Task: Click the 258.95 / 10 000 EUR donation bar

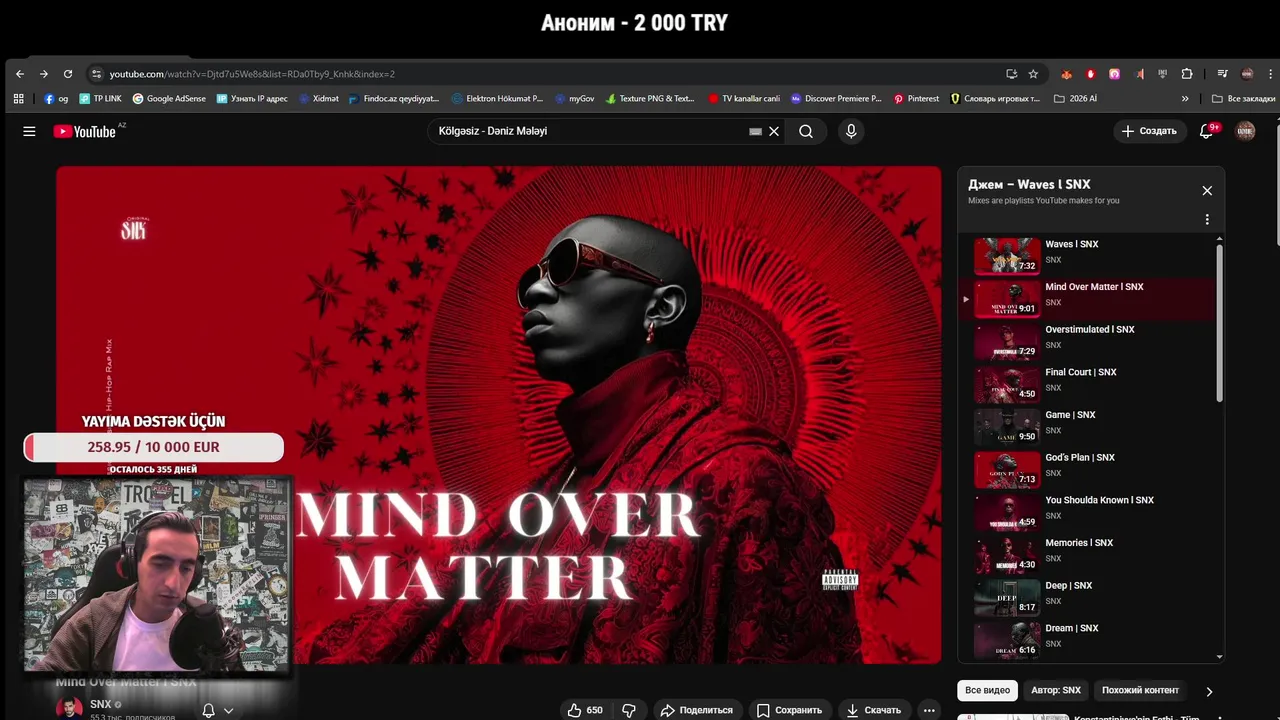Action: pos(153,447)
